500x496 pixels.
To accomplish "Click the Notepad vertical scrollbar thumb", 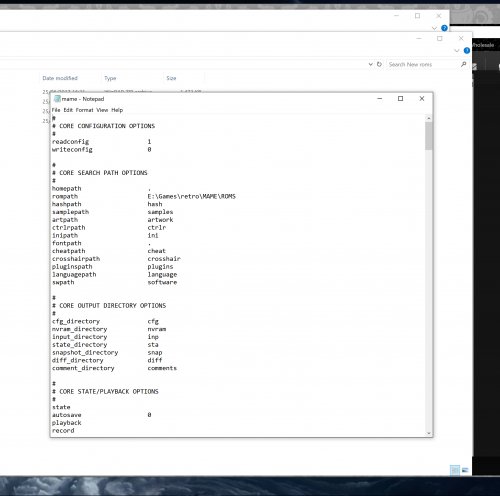I will (x=429, y=136).
